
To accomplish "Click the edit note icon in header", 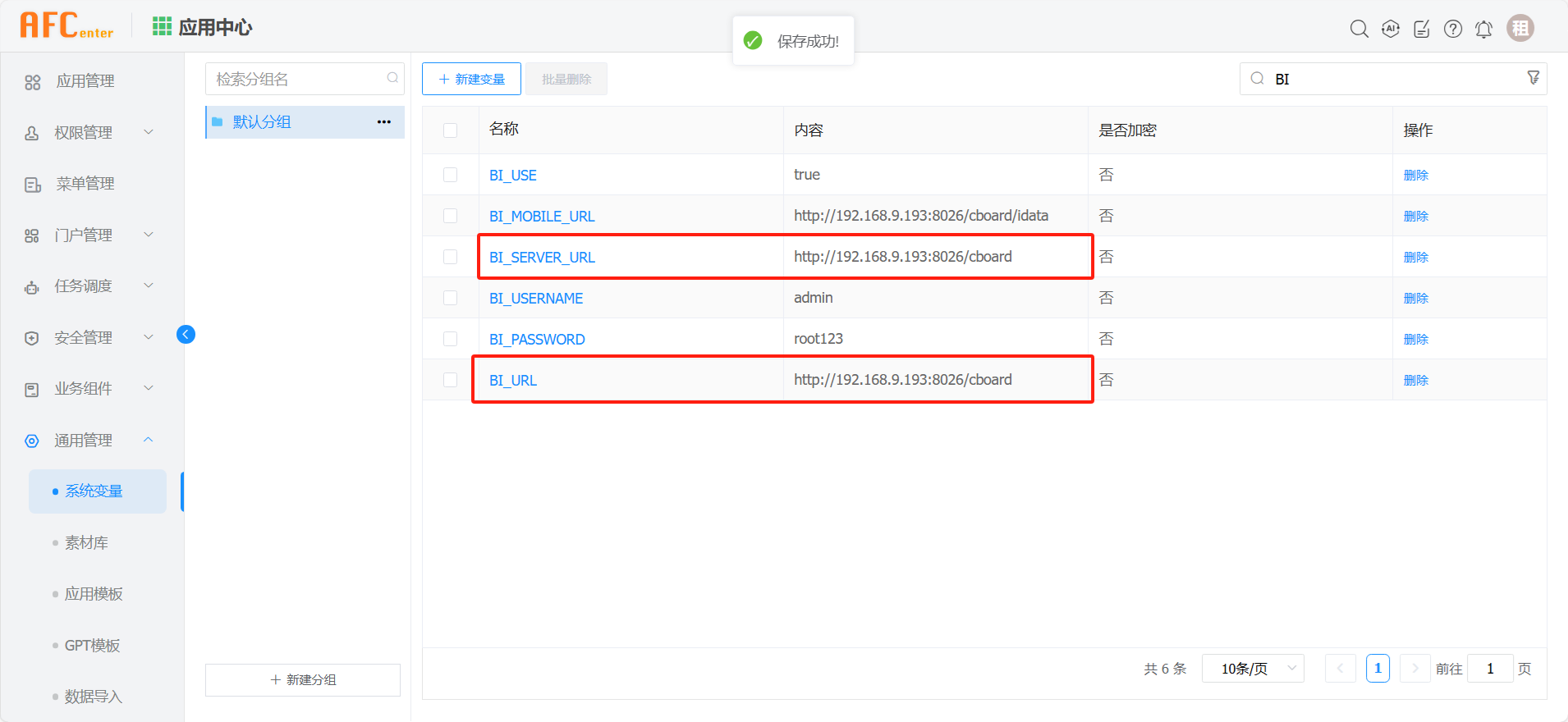I will pyautogui.click(x=1421, y=29).
